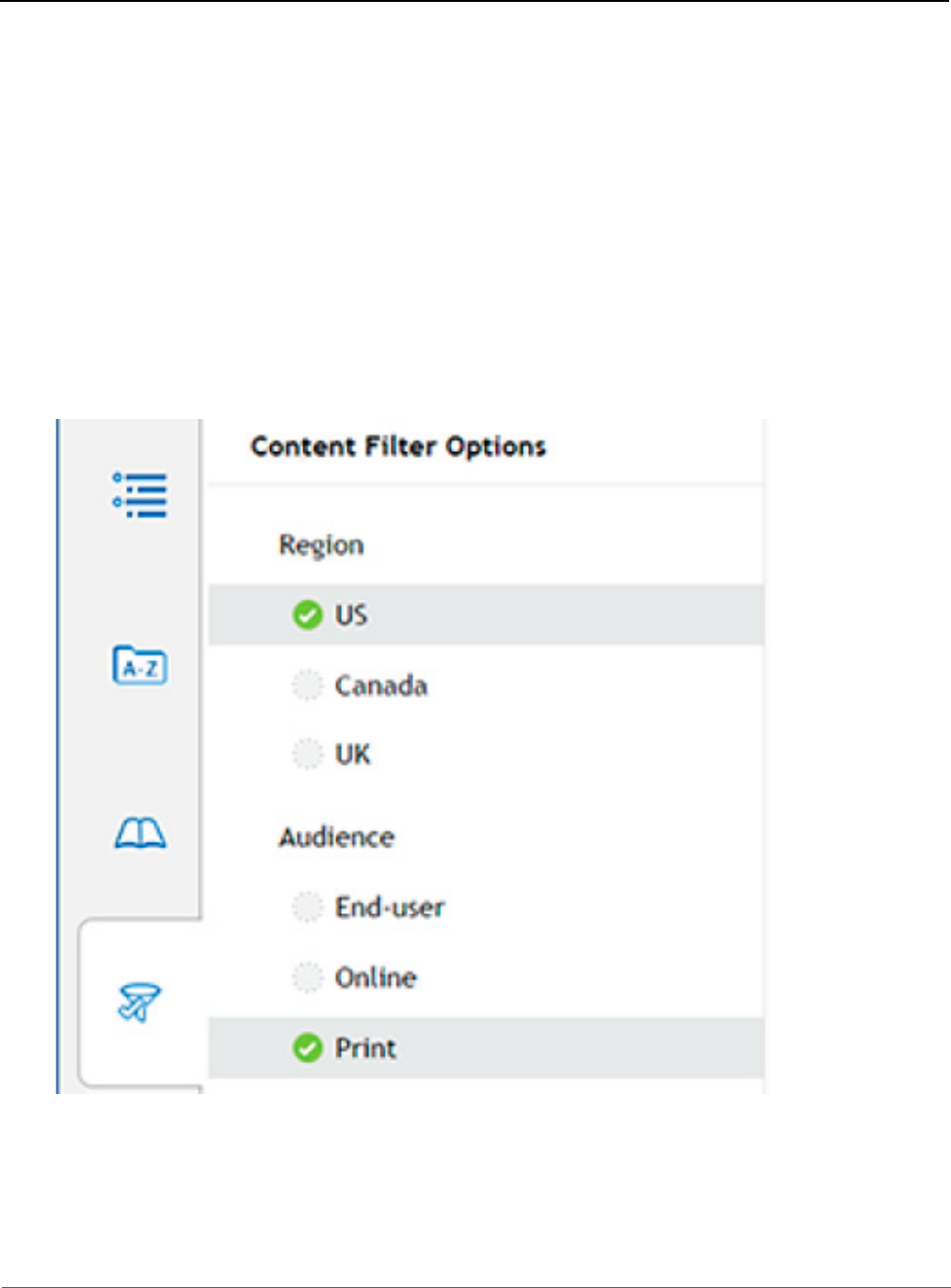Select the Online audience text
Screen dimensions: 951x1288
tap(376, 977)
